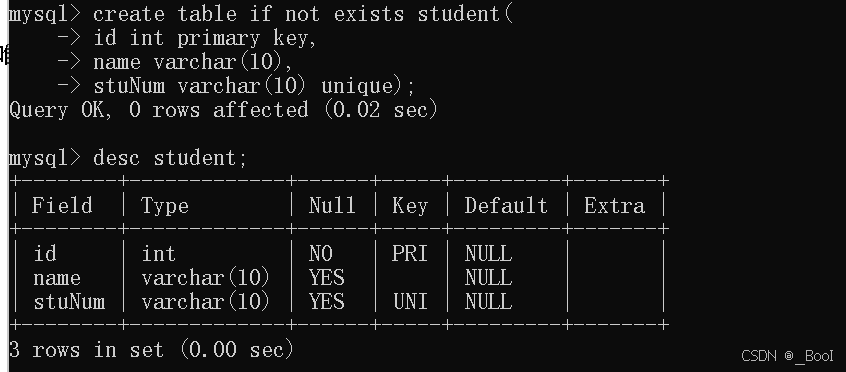Screen dimensions: 846x372
Task: Select the Extra column header
Action: click(x=615, y=206)
